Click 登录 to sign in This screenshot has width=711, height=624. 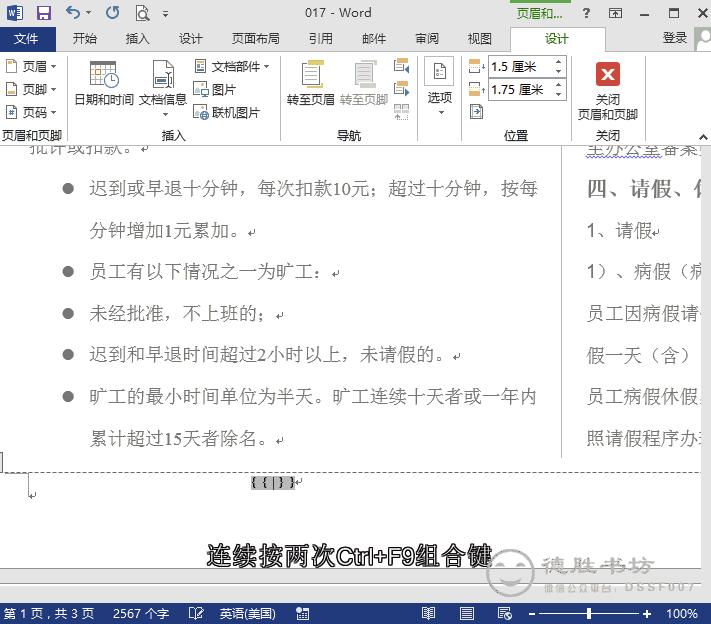tap(675, 38)
